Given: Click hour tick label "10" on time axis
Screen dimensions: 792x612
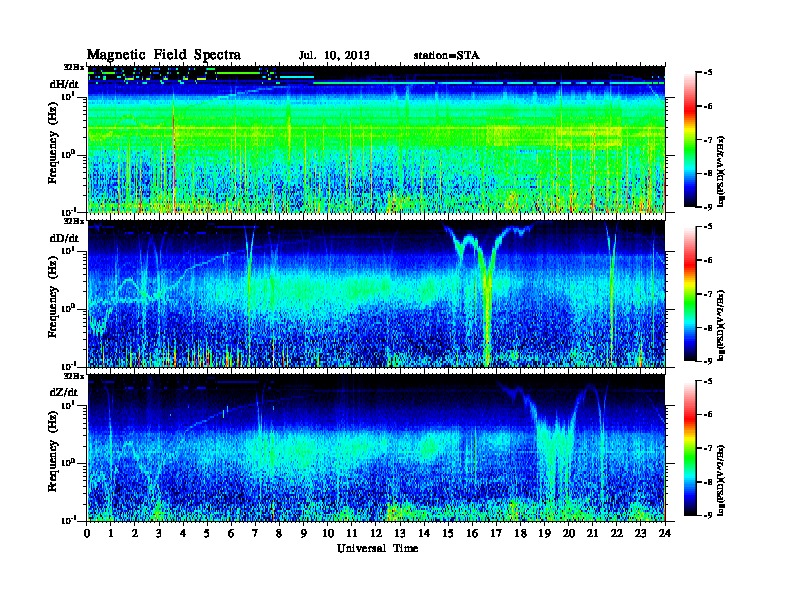Looking at the screenshot, I should (x=328, y=534).
